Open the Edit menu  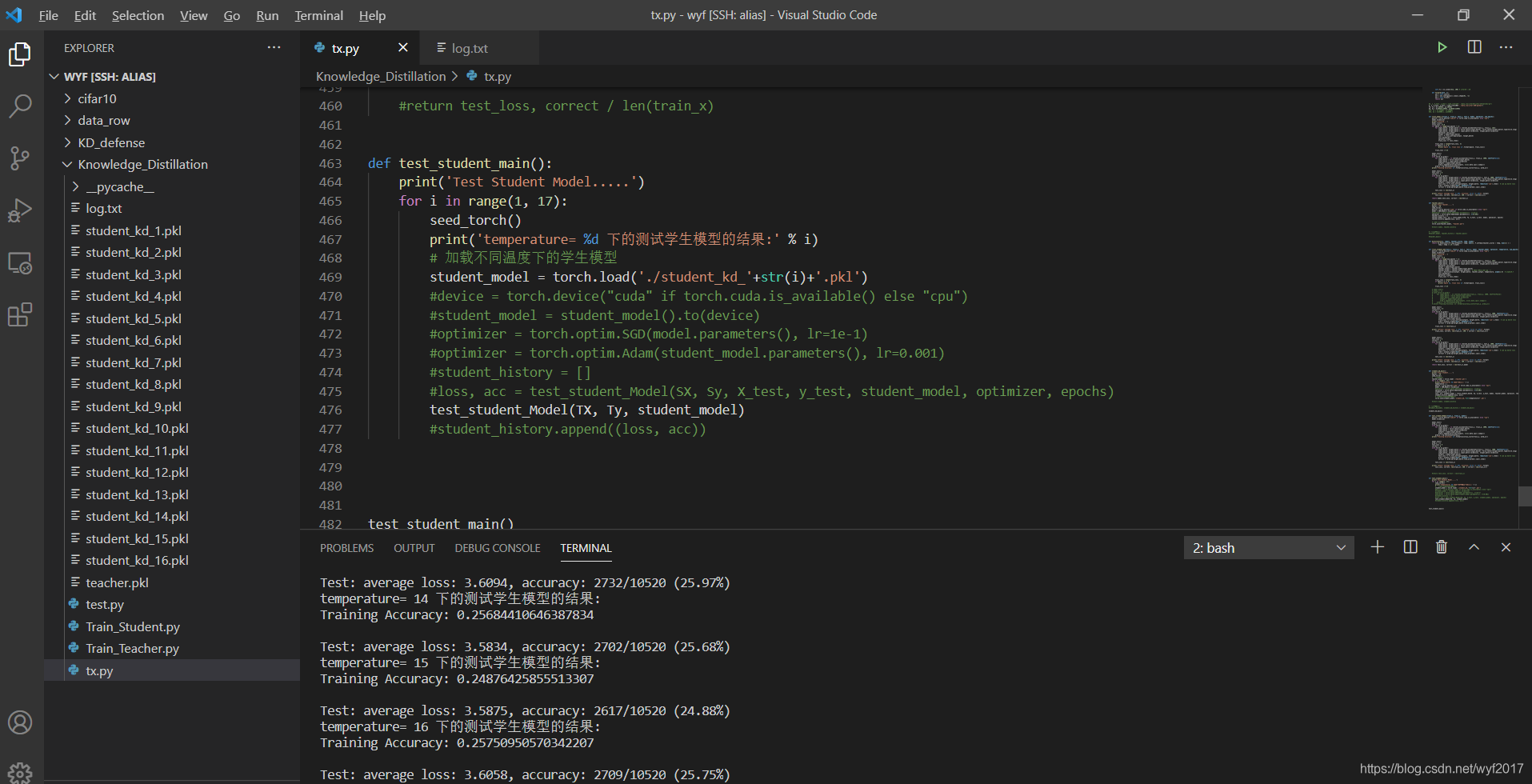tap(85, 15)
